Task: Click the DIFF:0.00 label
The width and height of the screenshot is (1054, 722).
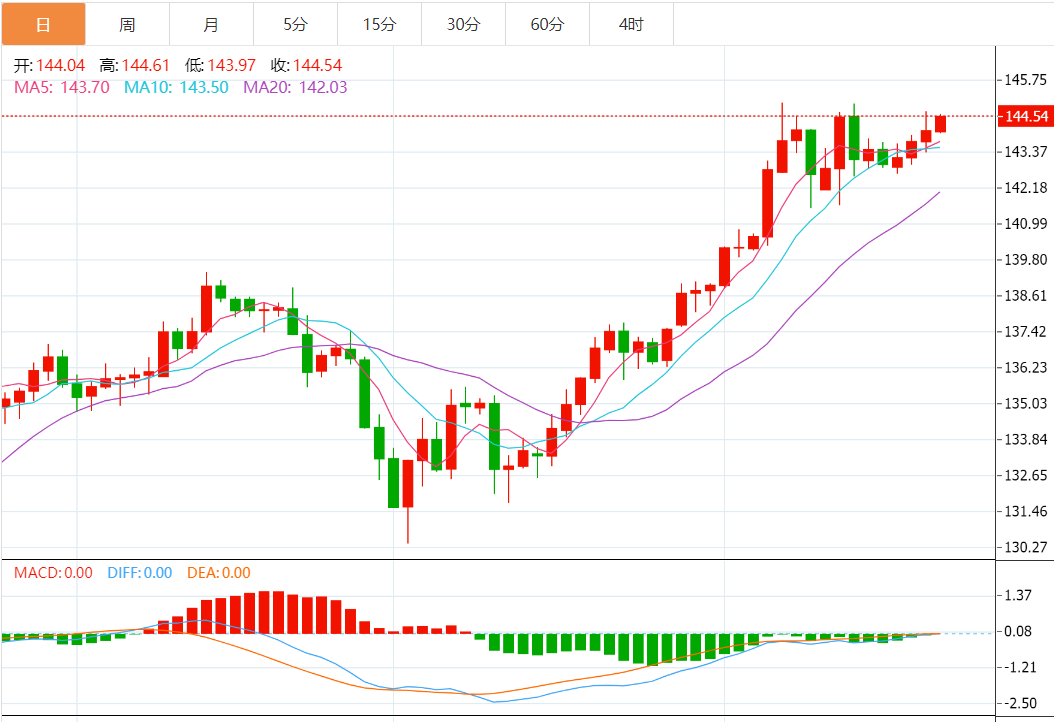Action: [140, 573]
